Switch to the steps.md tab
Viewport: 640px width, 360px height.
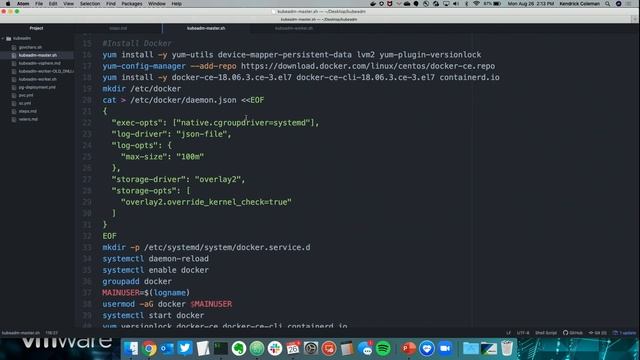(x=118, y=28)
